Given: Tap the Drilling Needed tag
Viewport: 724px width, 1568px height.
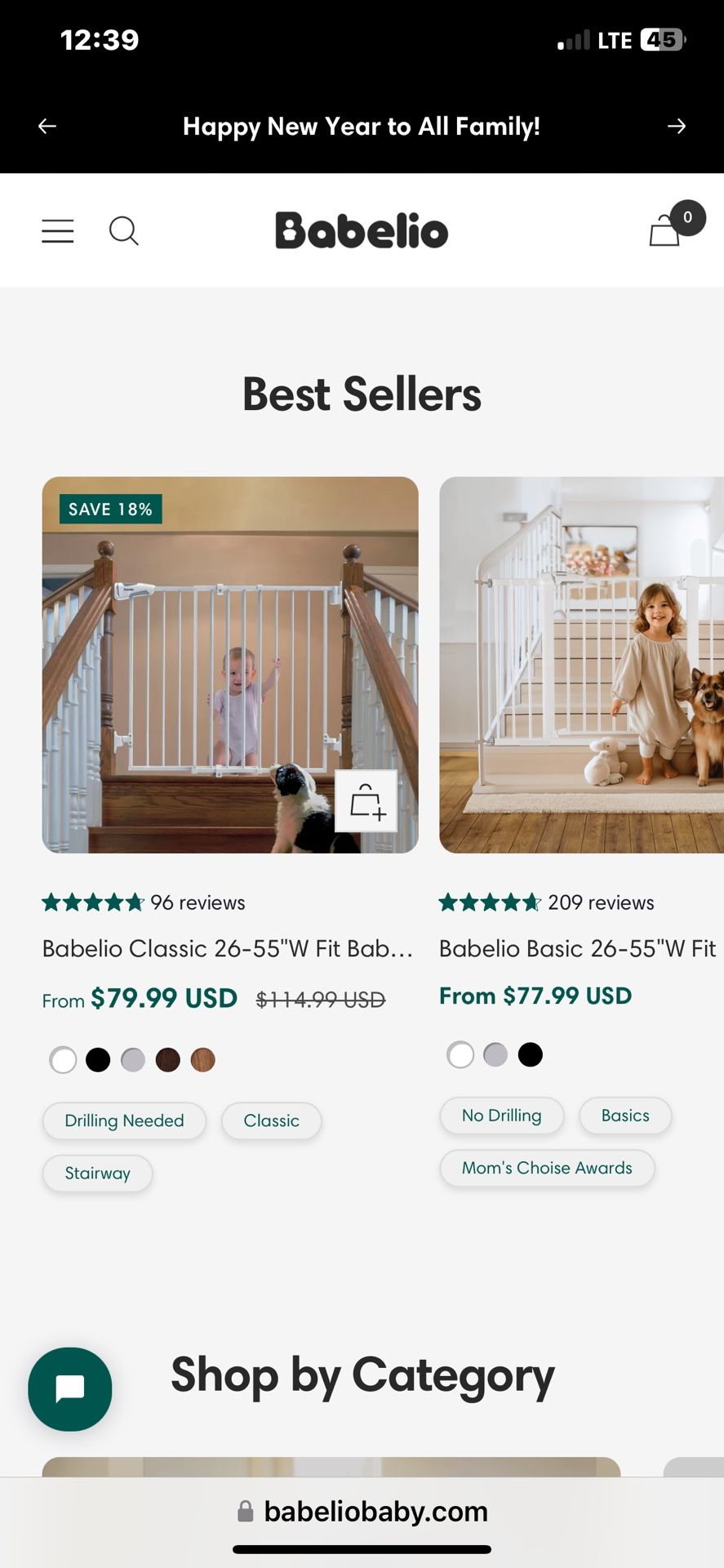Looking at the screenshot, I should pos(124,1120).
